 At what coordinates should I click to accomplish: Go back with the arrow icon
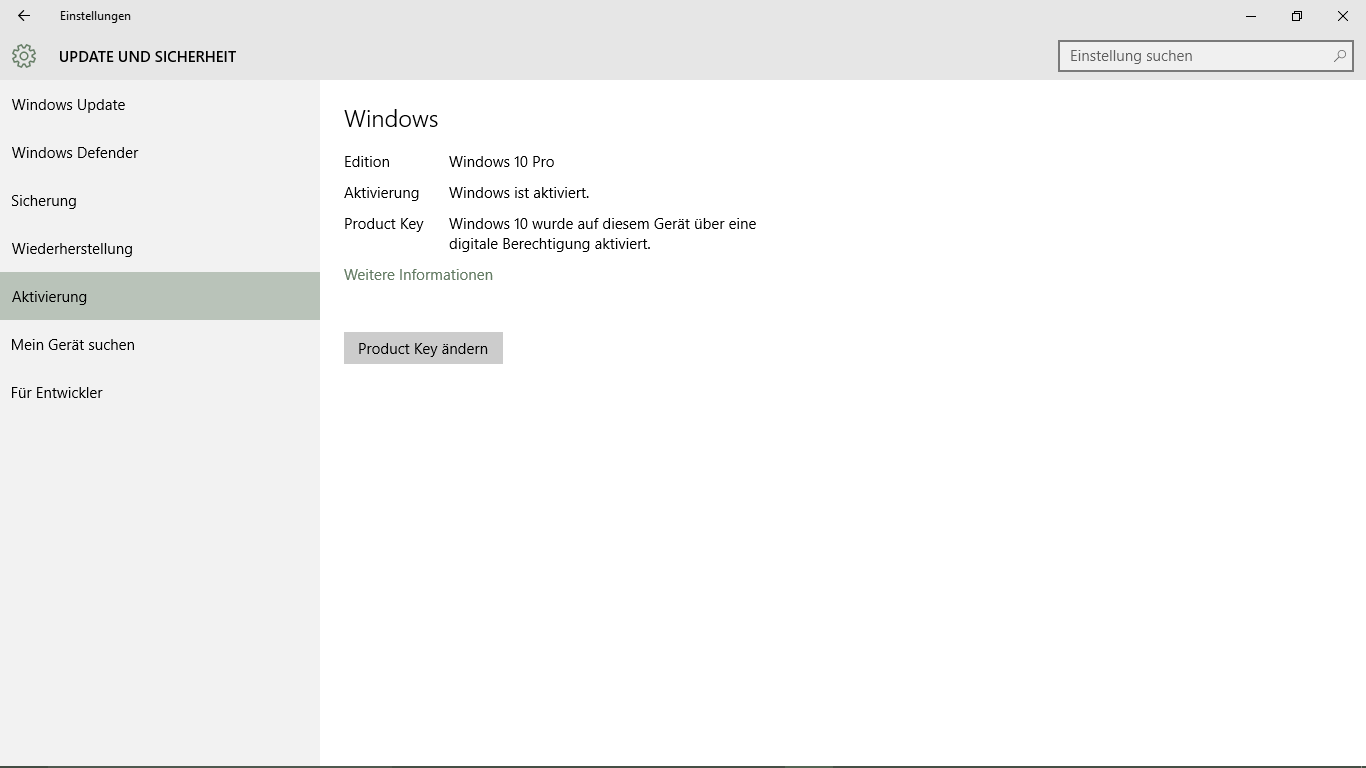tap(24, 16)
